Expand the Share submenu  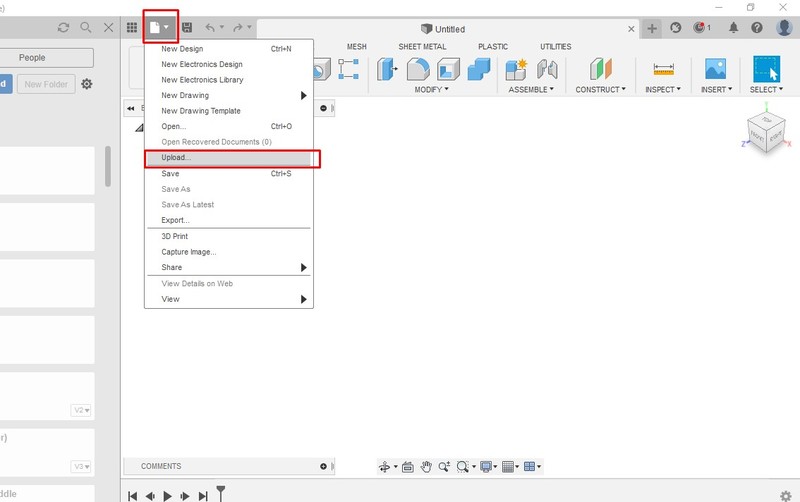tap(229, 267)
